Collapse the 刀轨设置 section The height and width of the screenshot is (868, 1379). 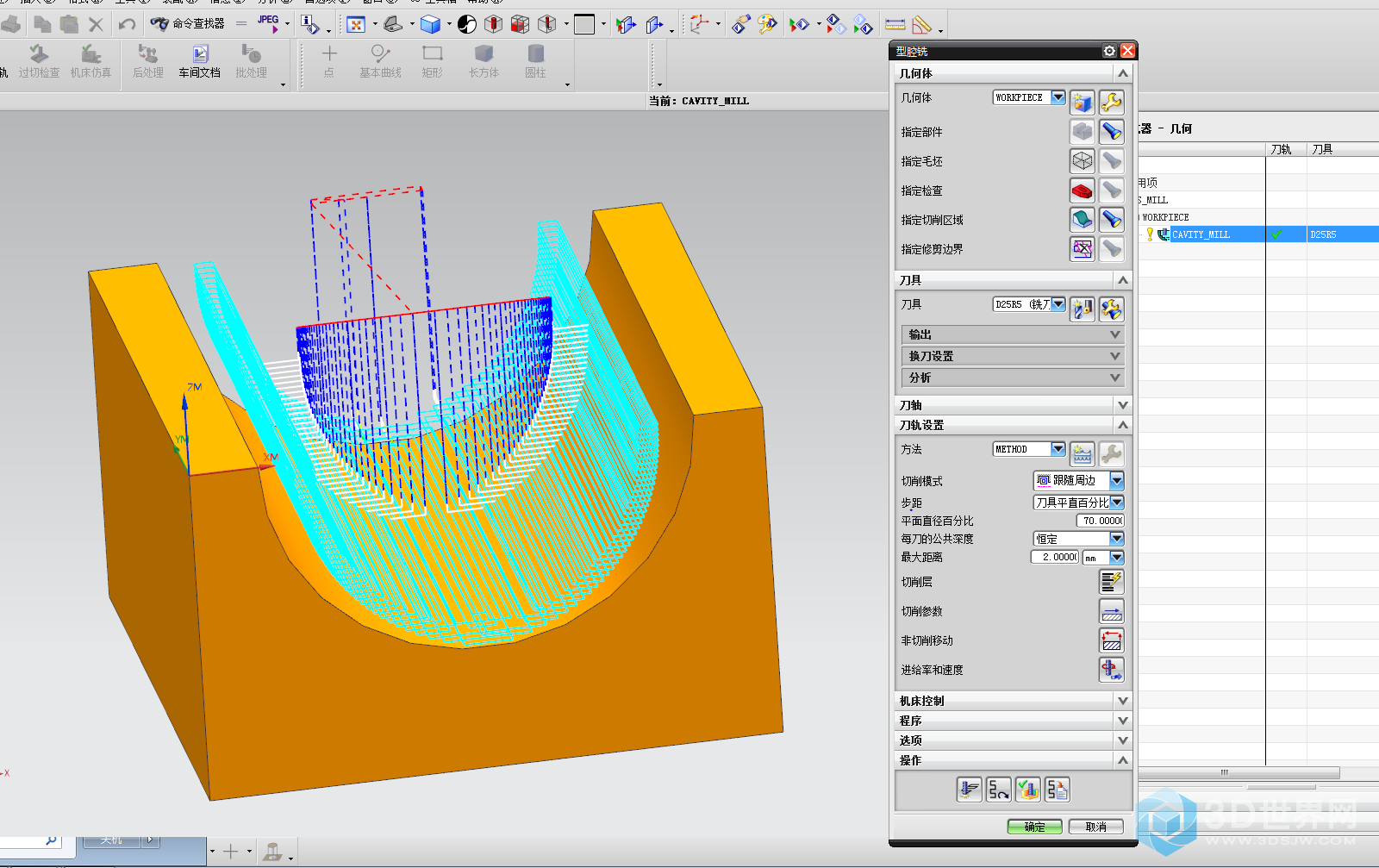1013,425
